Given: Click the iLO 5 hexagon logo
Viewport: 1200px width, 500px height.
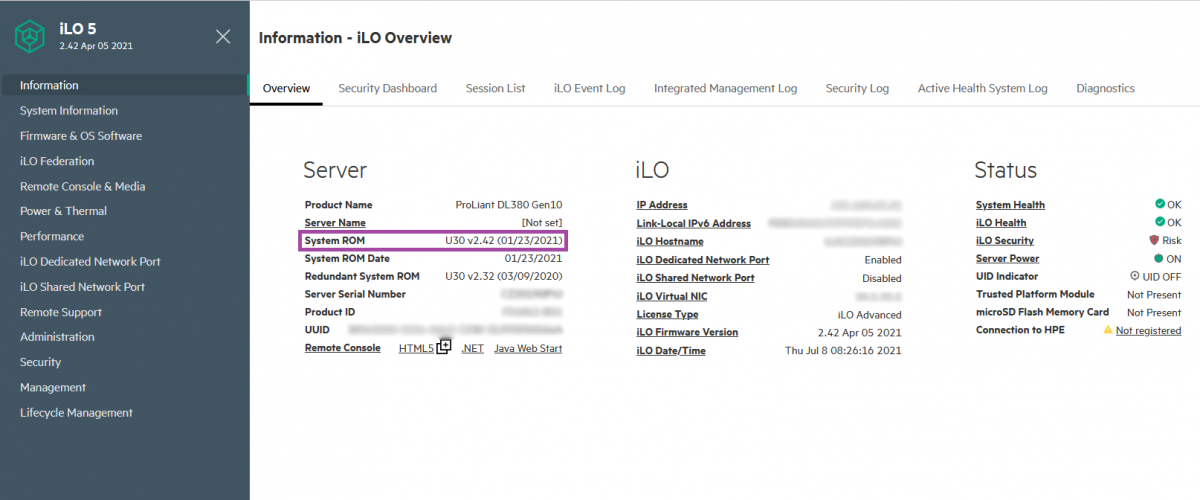Looking at the screenshot, I should [31, 37].
